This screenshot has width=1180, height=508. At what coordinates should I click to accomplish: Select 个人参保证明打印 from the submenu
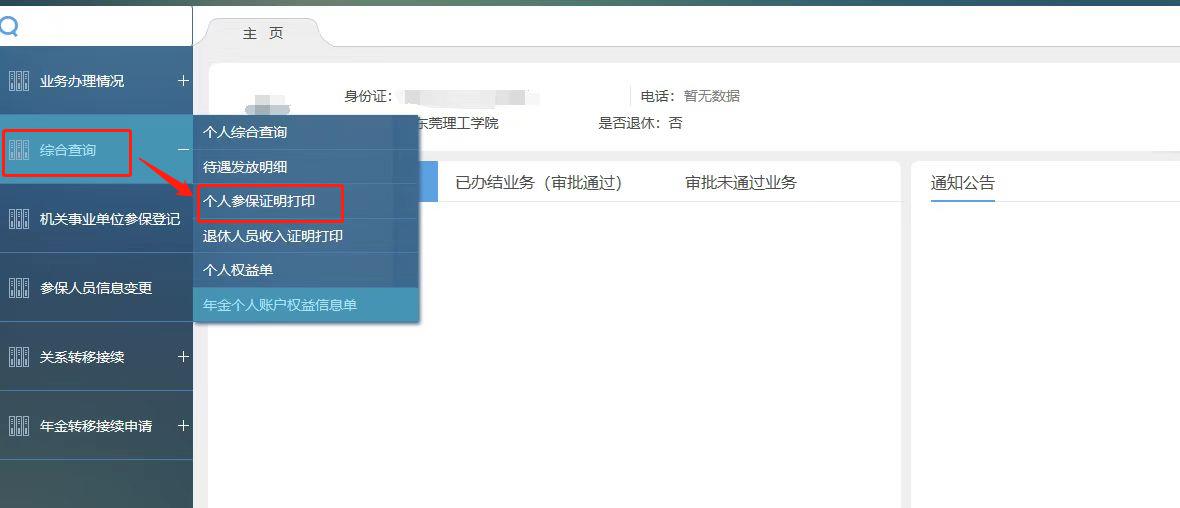point(259,201)
